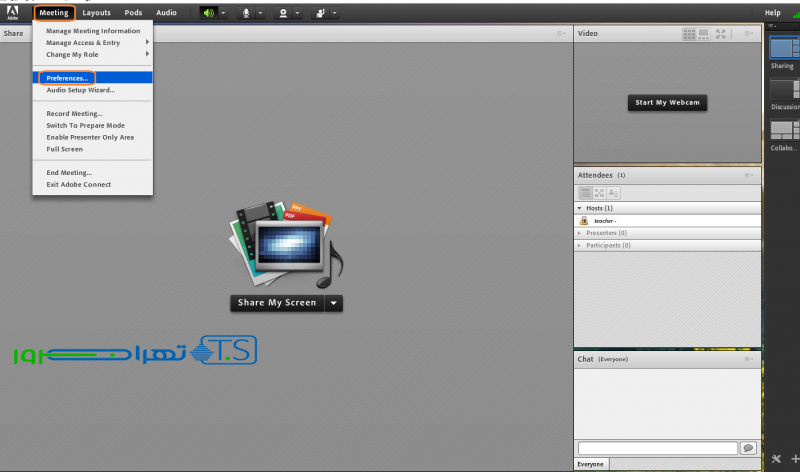Viewport: 800px width, 472px height.
Task: Send chat message with speech bubble icon
Action: (747, 448)
